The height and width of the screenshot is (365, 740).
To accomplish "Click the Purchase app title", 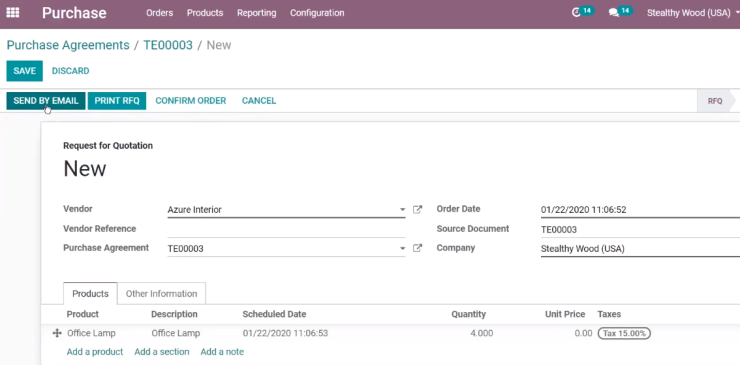I will coord(74,13).
